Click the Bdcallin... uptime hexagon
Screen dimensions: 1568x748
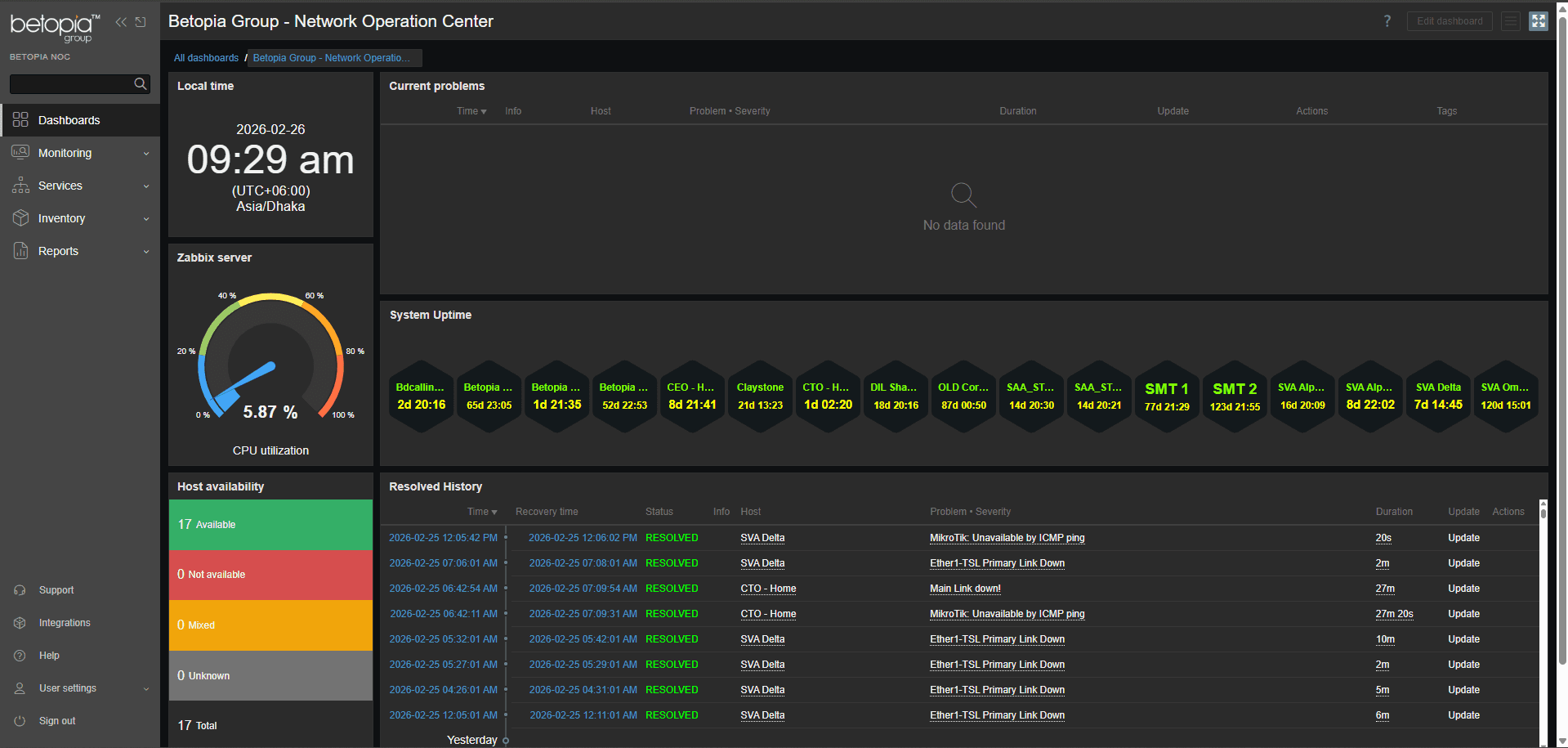pyautogui.click(x=421, y=396)
